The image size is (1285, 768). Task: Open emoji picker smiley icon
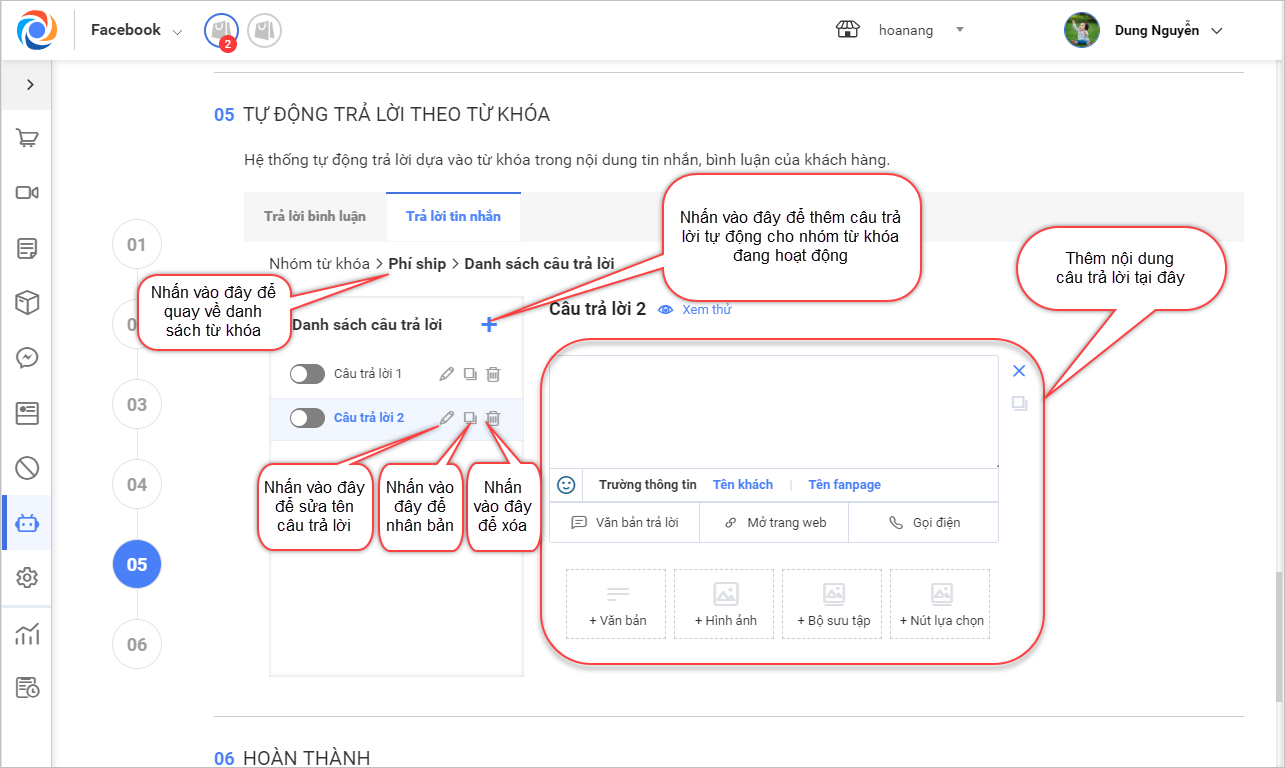(x=566, y=485)
